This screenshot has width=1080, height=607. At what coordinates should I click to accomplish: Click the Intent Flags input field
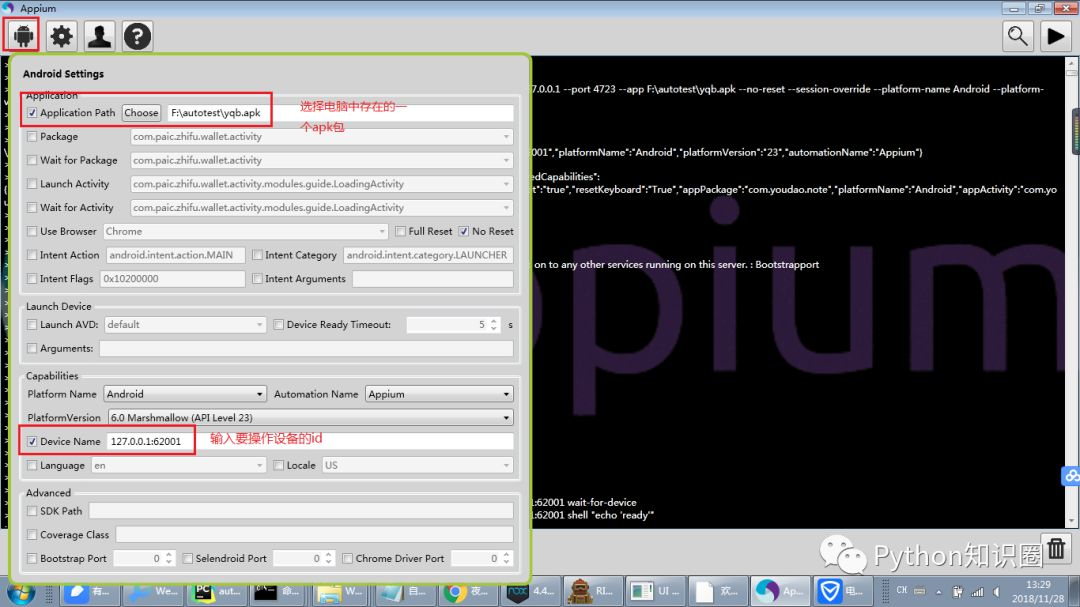pyautogui.click(x=172, y=278)
